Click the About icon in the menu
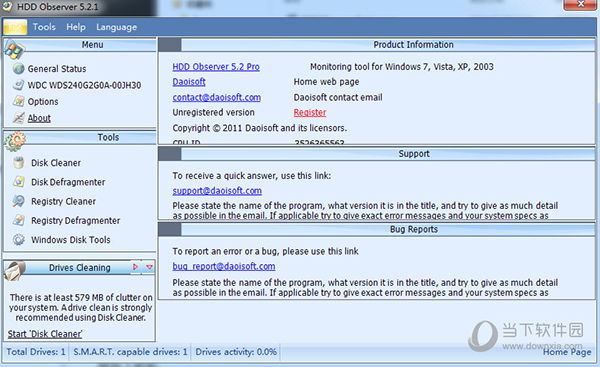This screenshot has width=600, height=367. [x=18, y=118]
